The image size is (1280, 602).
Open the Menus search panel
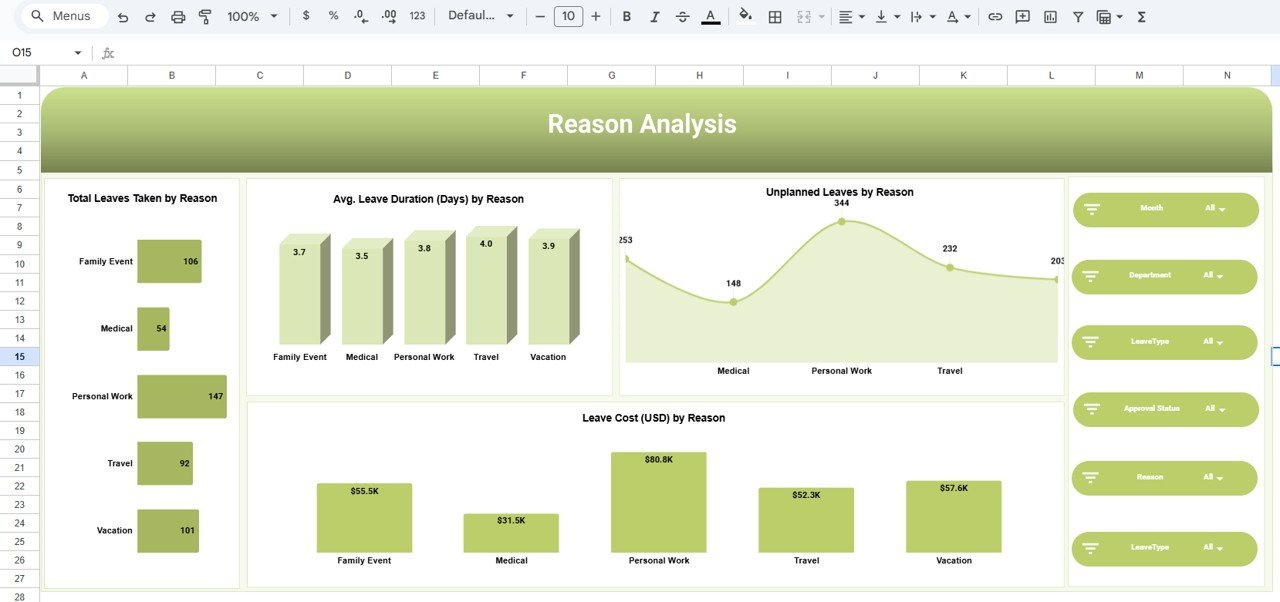tap(62, 16)
